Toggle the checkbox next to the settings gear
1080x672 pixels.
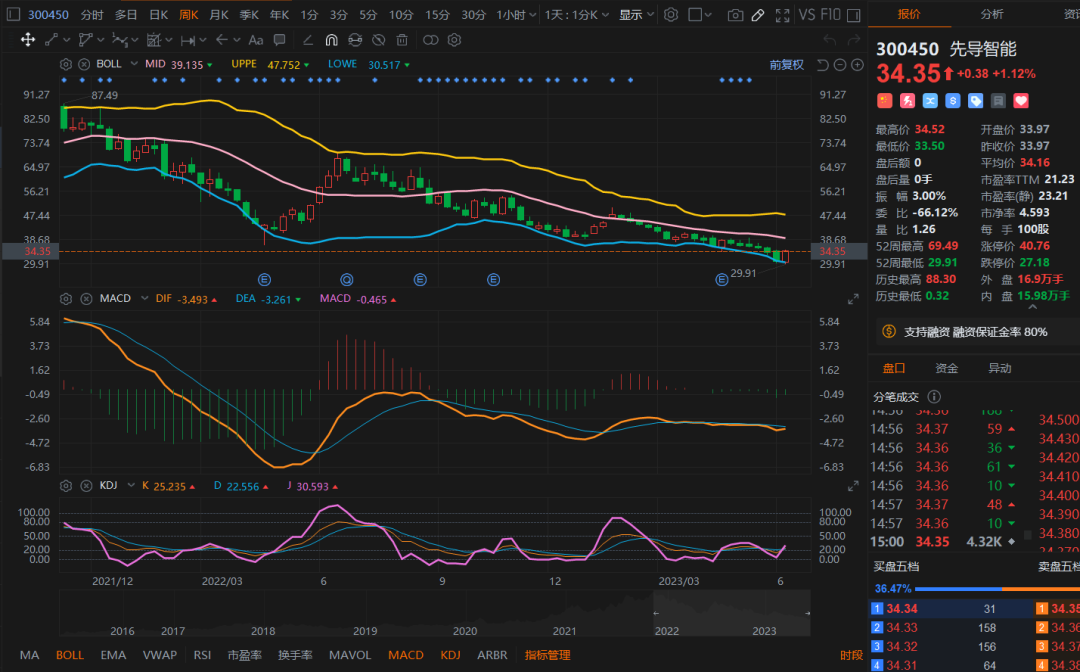click(x=694, y=15)
